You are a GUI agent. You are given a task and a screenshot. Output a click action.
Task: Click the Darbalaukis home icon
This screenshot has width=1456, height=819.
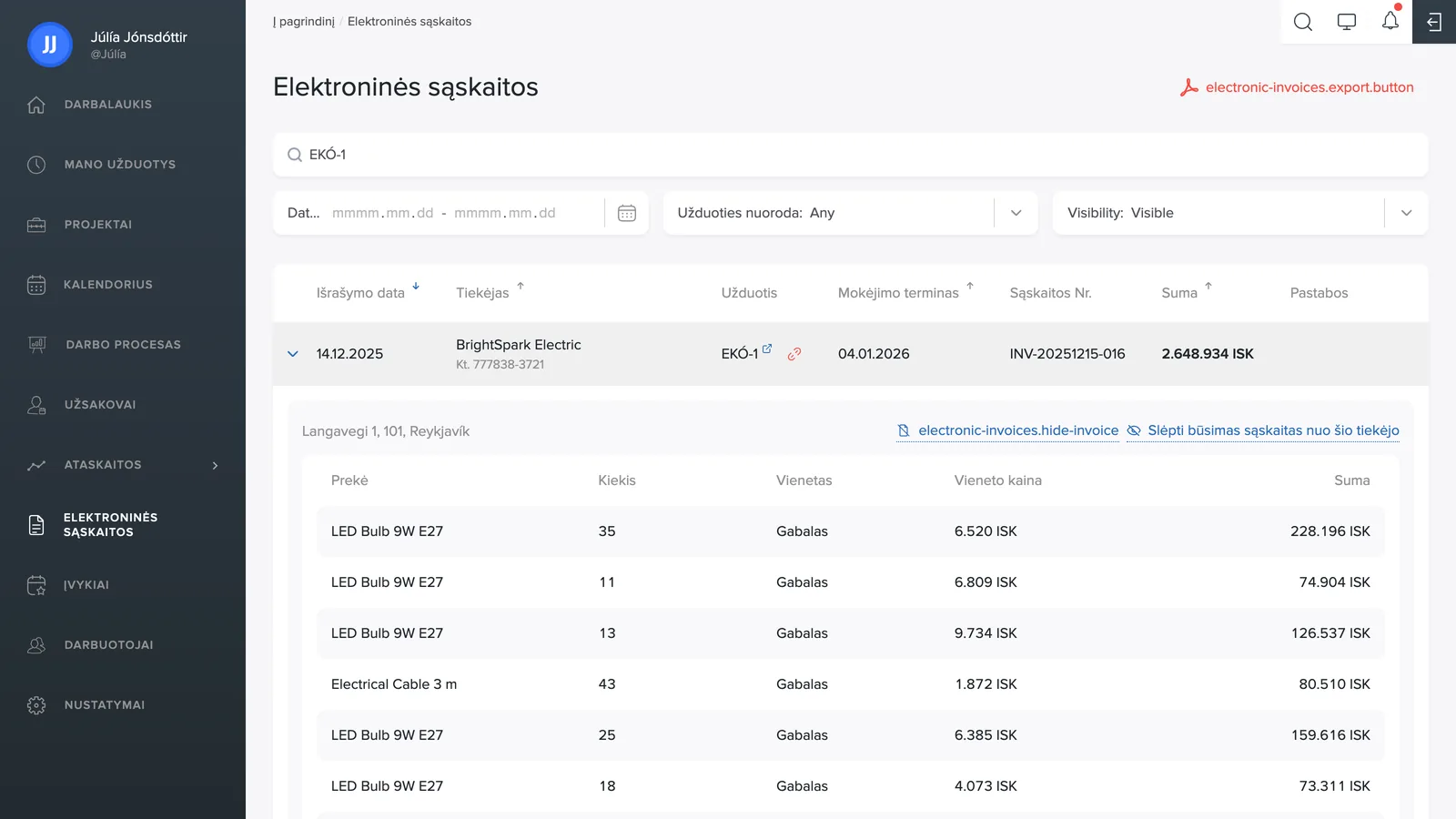(x=36, y=105)
